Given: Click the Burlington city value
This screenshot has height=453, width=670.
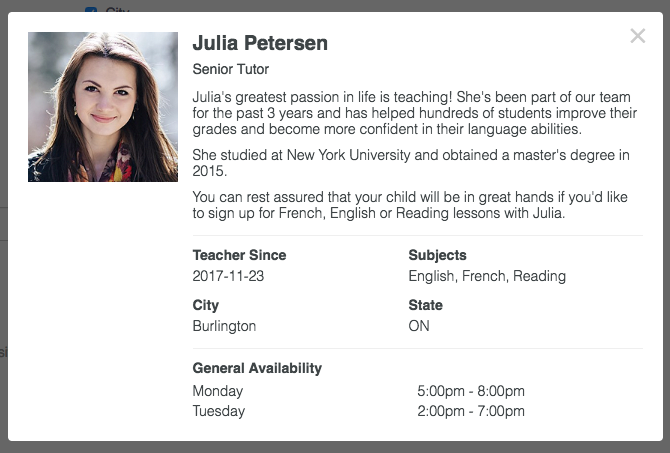Looking at the screenshot, I should click(224, 326).
